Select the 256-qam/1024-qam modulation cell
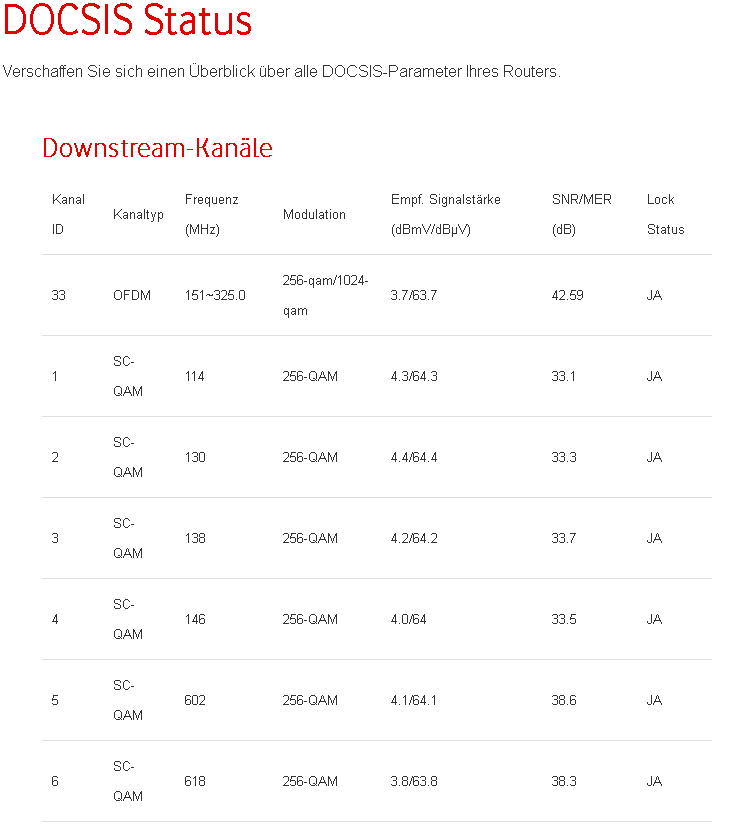 pos(325,295)
